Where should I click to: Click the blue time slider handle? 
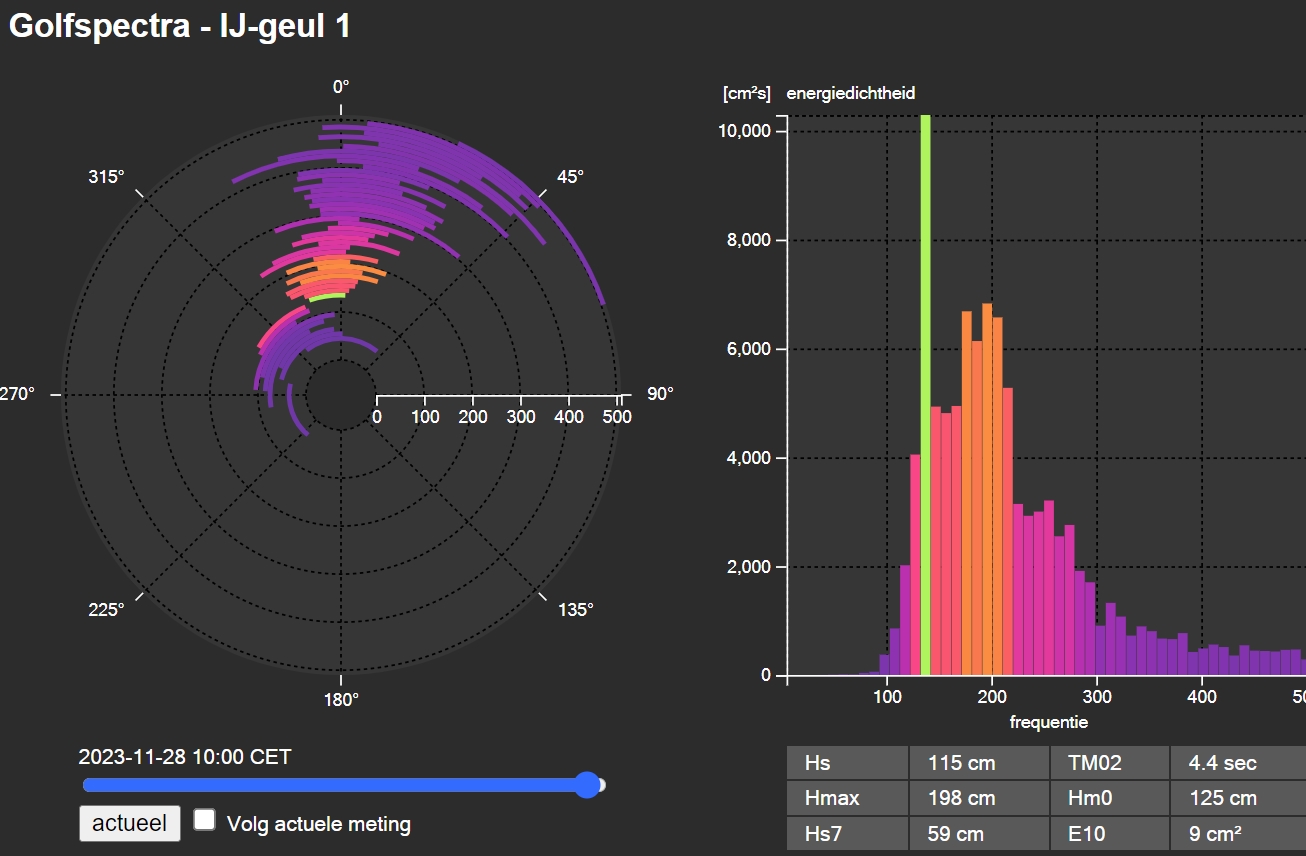588,785
